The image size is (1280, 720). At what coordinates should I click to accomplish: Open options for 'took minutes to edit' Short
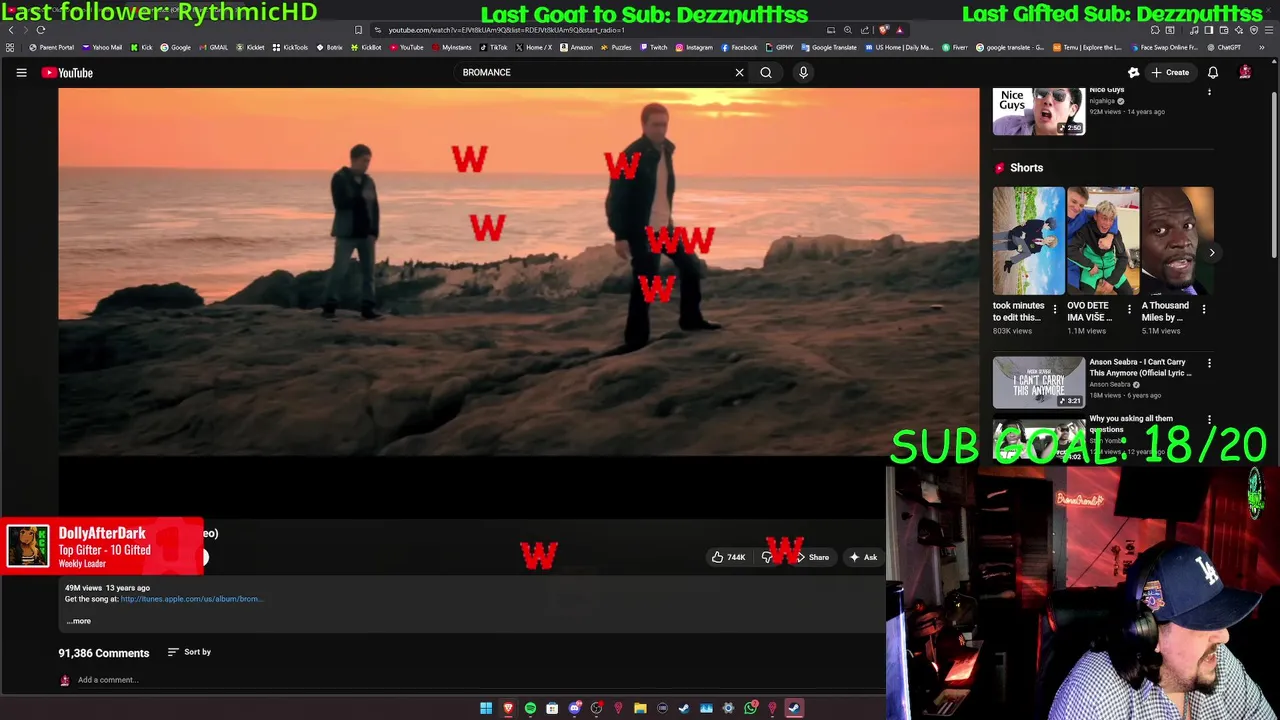point(1055,310)
